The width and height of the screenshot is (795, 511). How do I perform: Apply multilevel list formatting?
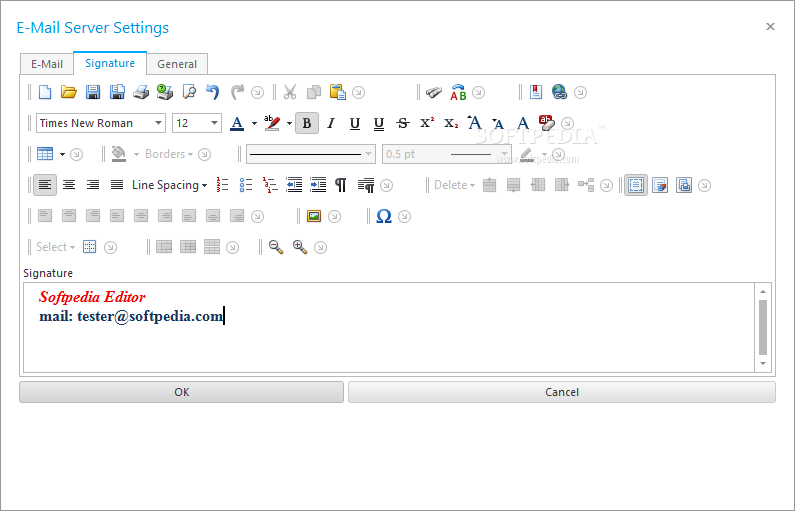pyautogui.click(x=270, y=185)
